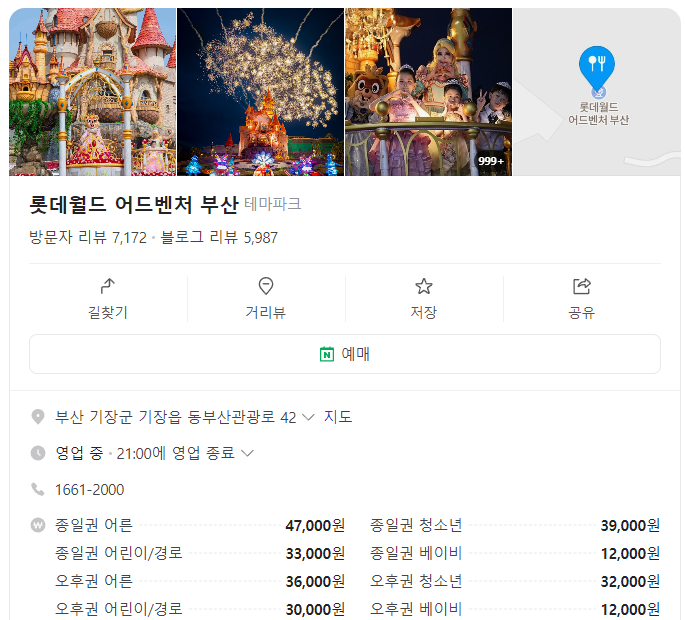Click the 36,000원 price
Image resolution: width=685 pixels, height=620 pixels.
(x=315, y=582)
